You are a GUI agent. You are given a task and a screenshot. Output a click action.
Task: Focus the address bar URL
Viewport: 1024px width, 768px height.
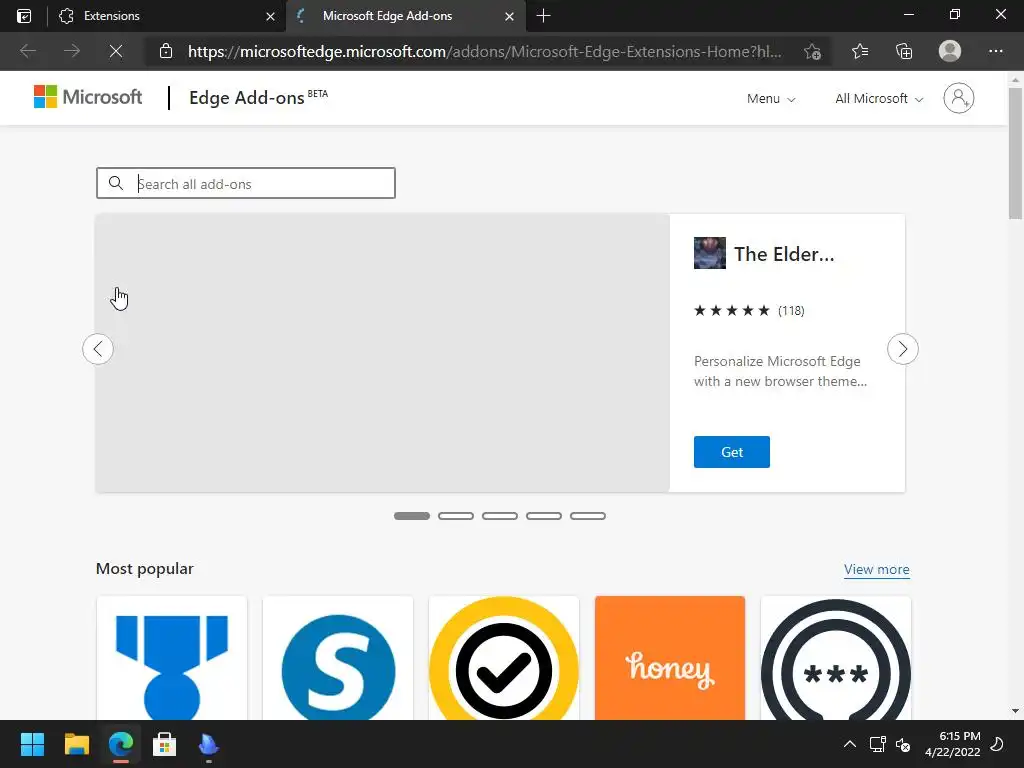click(x=485, y=52)
